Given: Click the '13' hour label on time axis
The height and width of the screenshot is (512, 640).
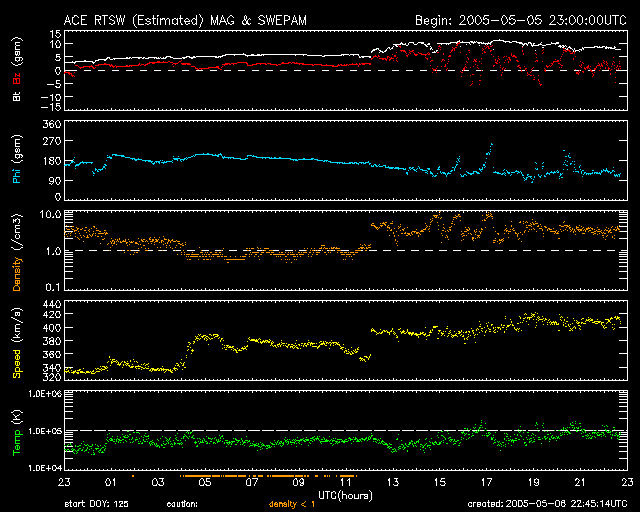Looking at the screenshot, I should 393,482.
